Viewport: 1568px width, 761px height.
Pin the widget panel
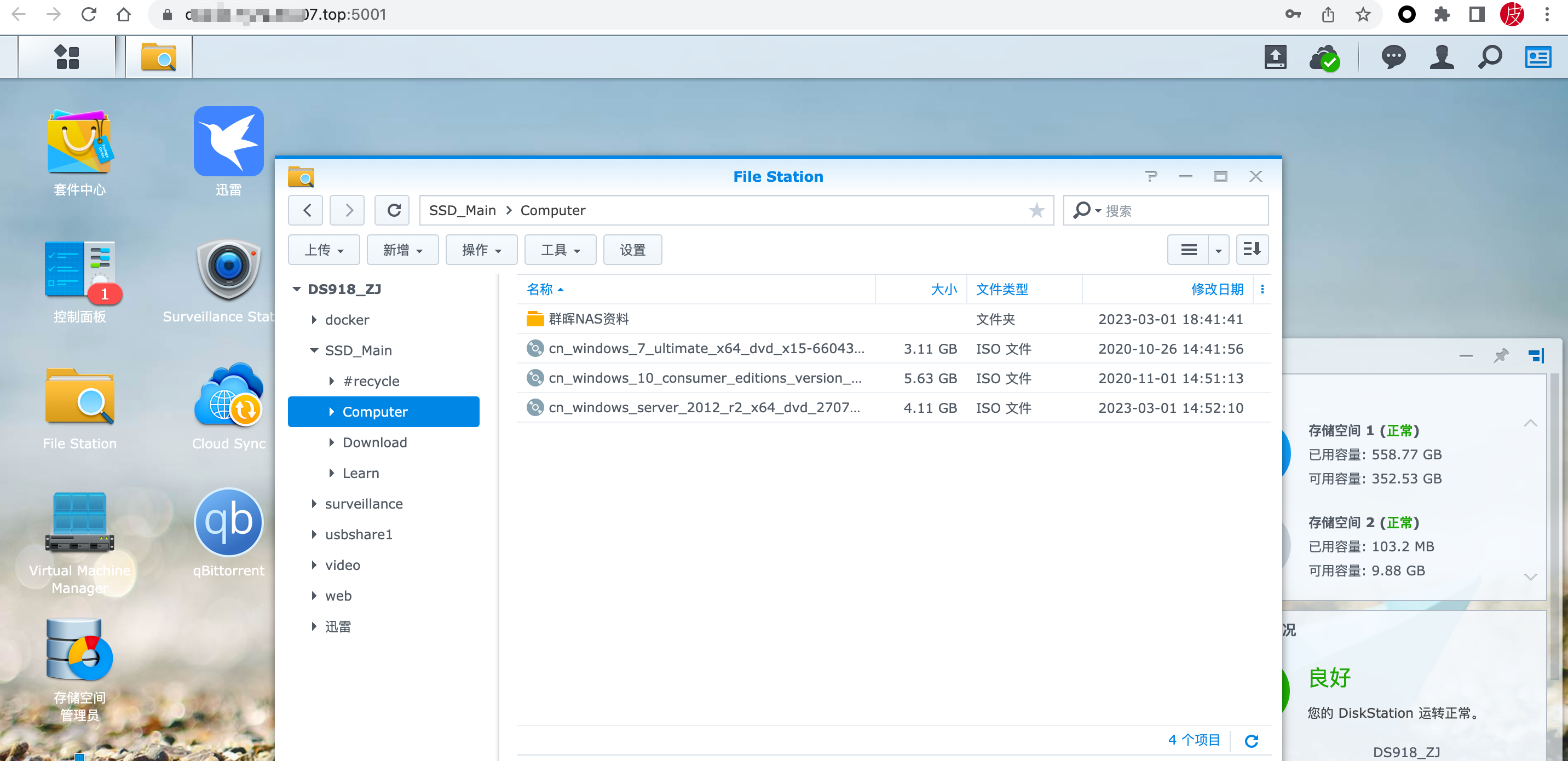[x=1501, y=355]
